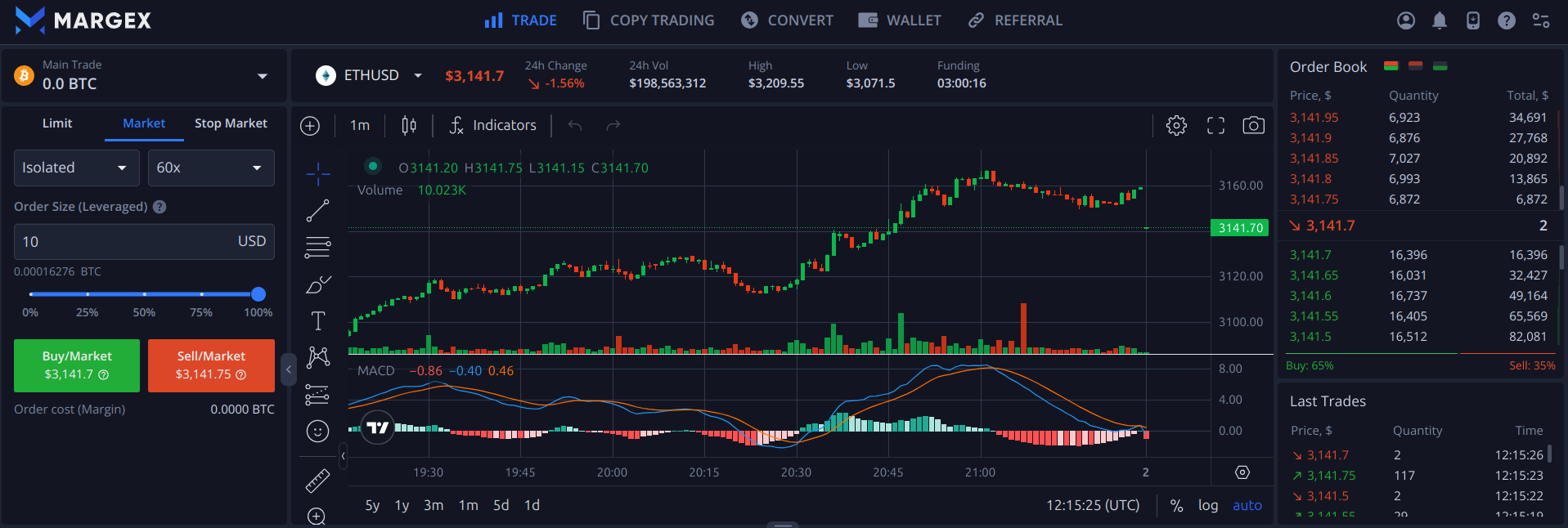Expand the Main Trade wallet dropdown
The height and width of the screenshot is (528, 1568).
[263, 76]
